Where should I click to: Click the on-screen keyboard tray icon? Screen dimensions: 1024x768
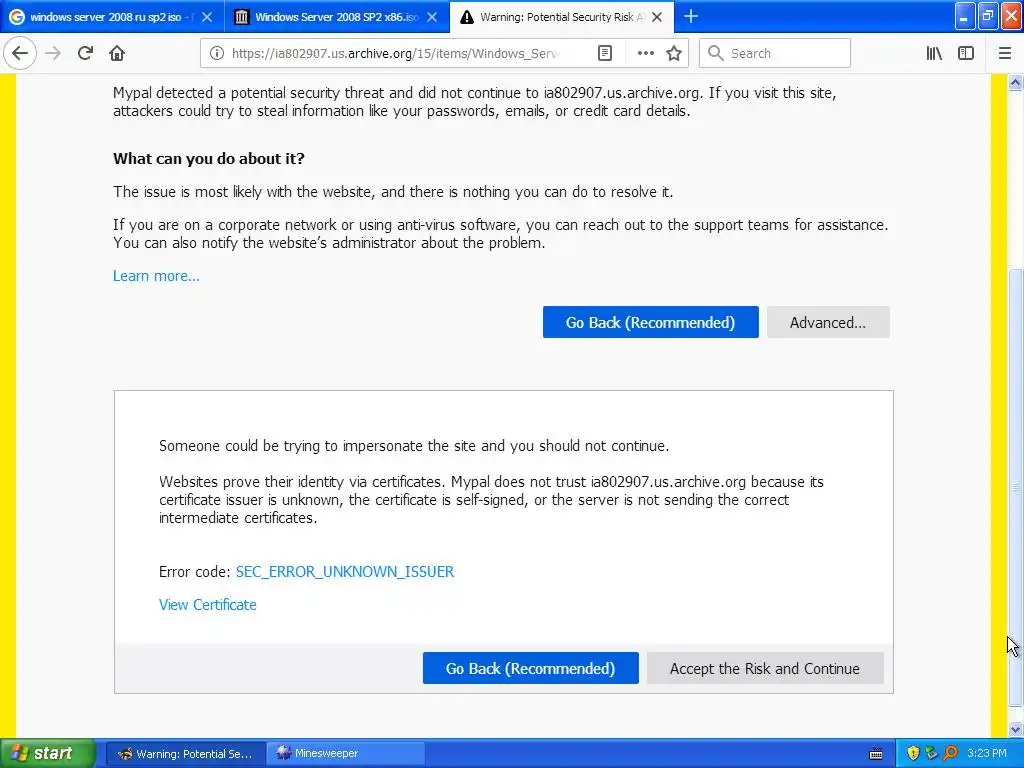pos(876,754)
